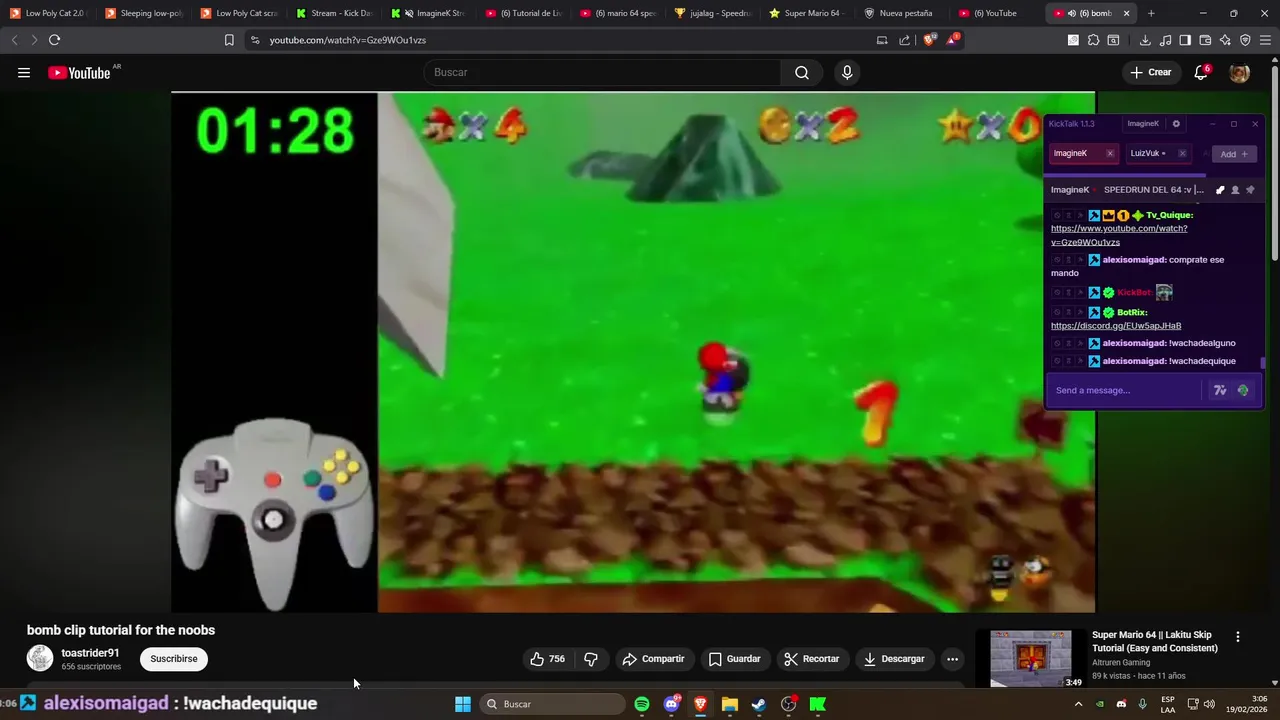Screen dimensions: 1280x720
Task: Open the discord.gg link from BotRix
Action: tap(1116, 326)
